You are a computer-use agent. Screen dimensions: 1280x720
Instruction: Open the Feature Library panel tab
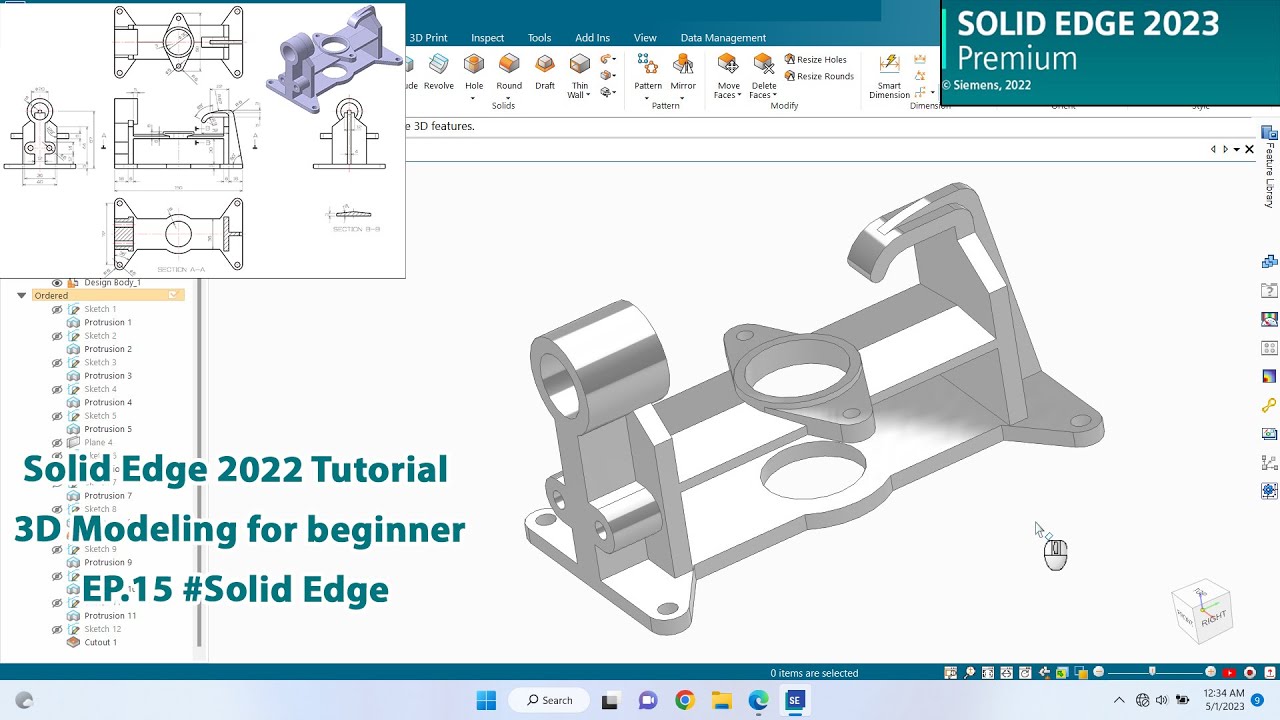click(1269, 167)
